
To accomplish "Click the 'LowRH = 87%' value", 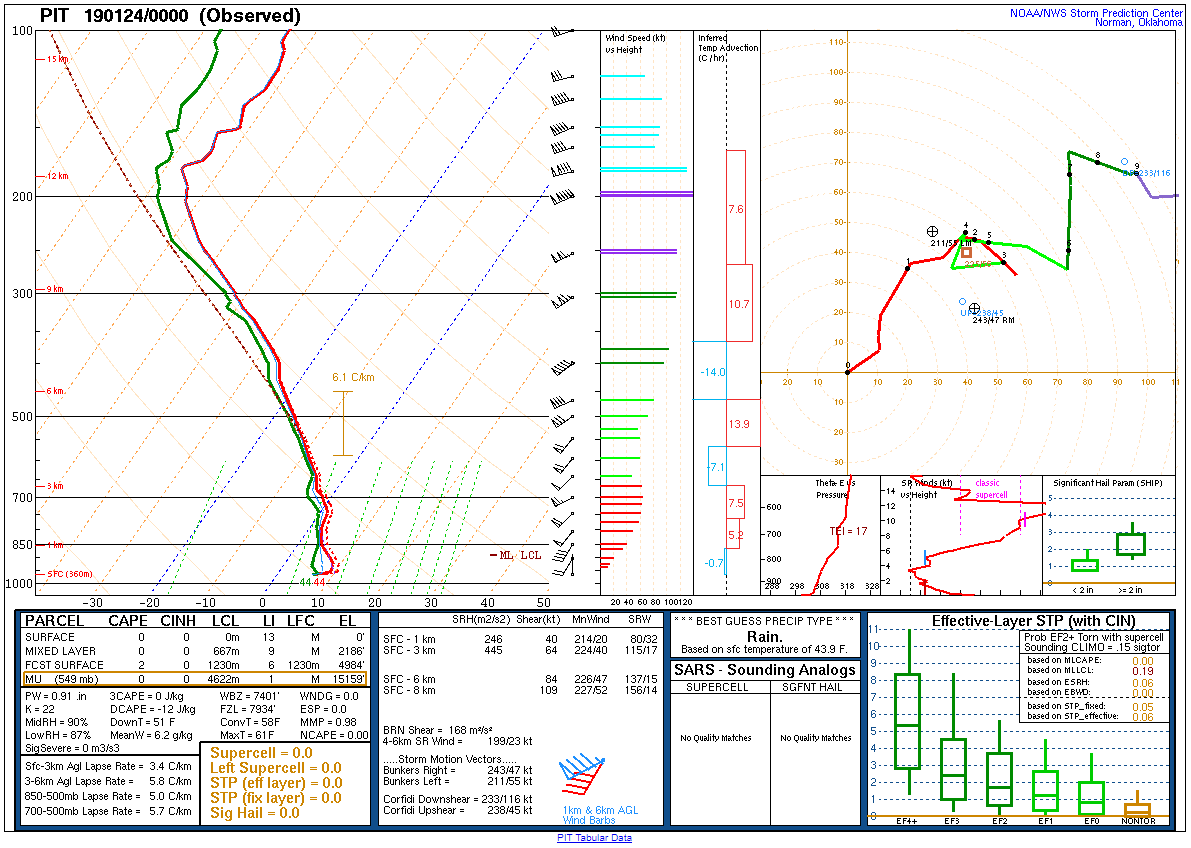I will [58, 735].
